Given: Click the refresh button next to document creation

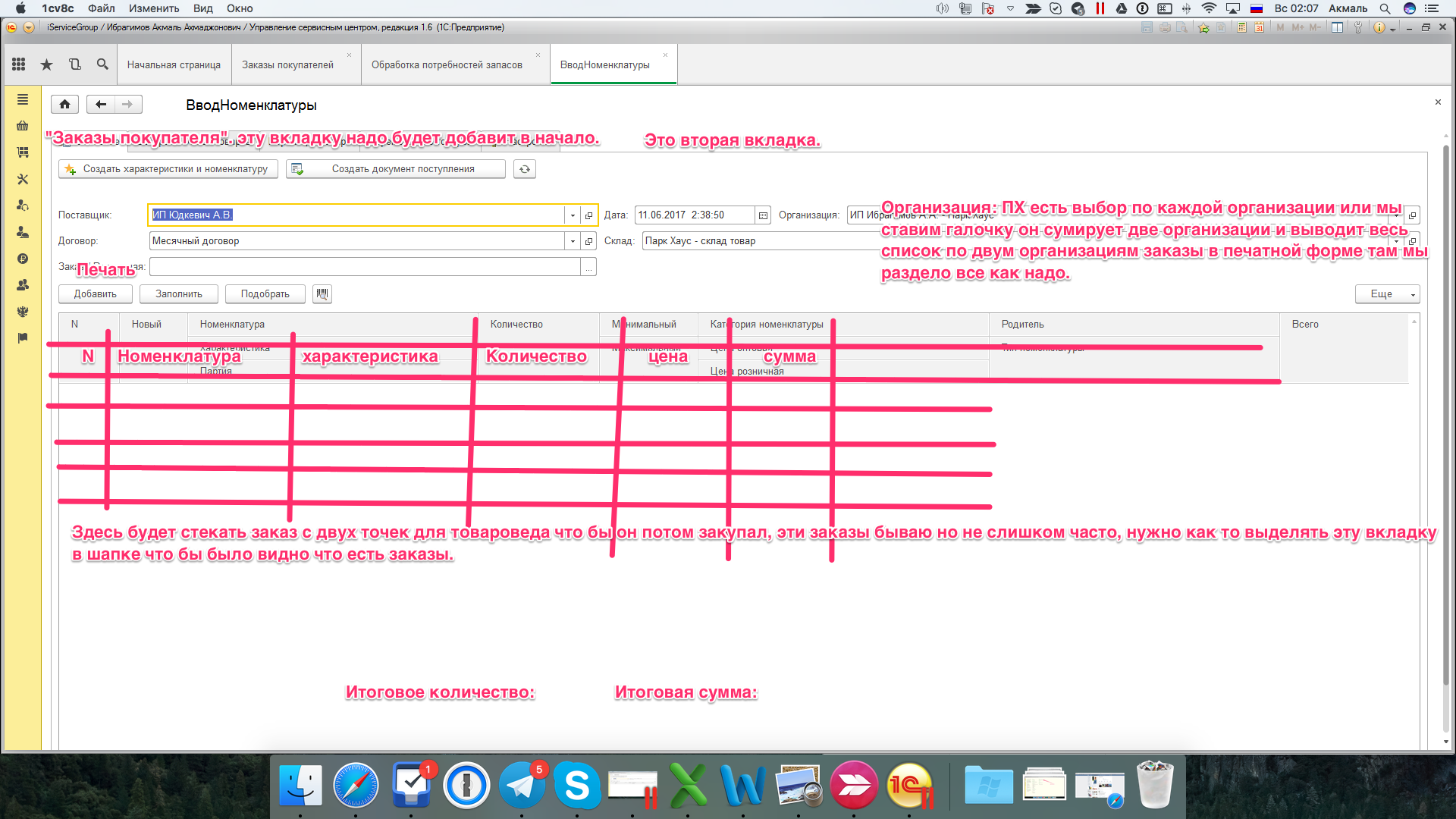Looking at the screenshot, I should tap(524, 169).
